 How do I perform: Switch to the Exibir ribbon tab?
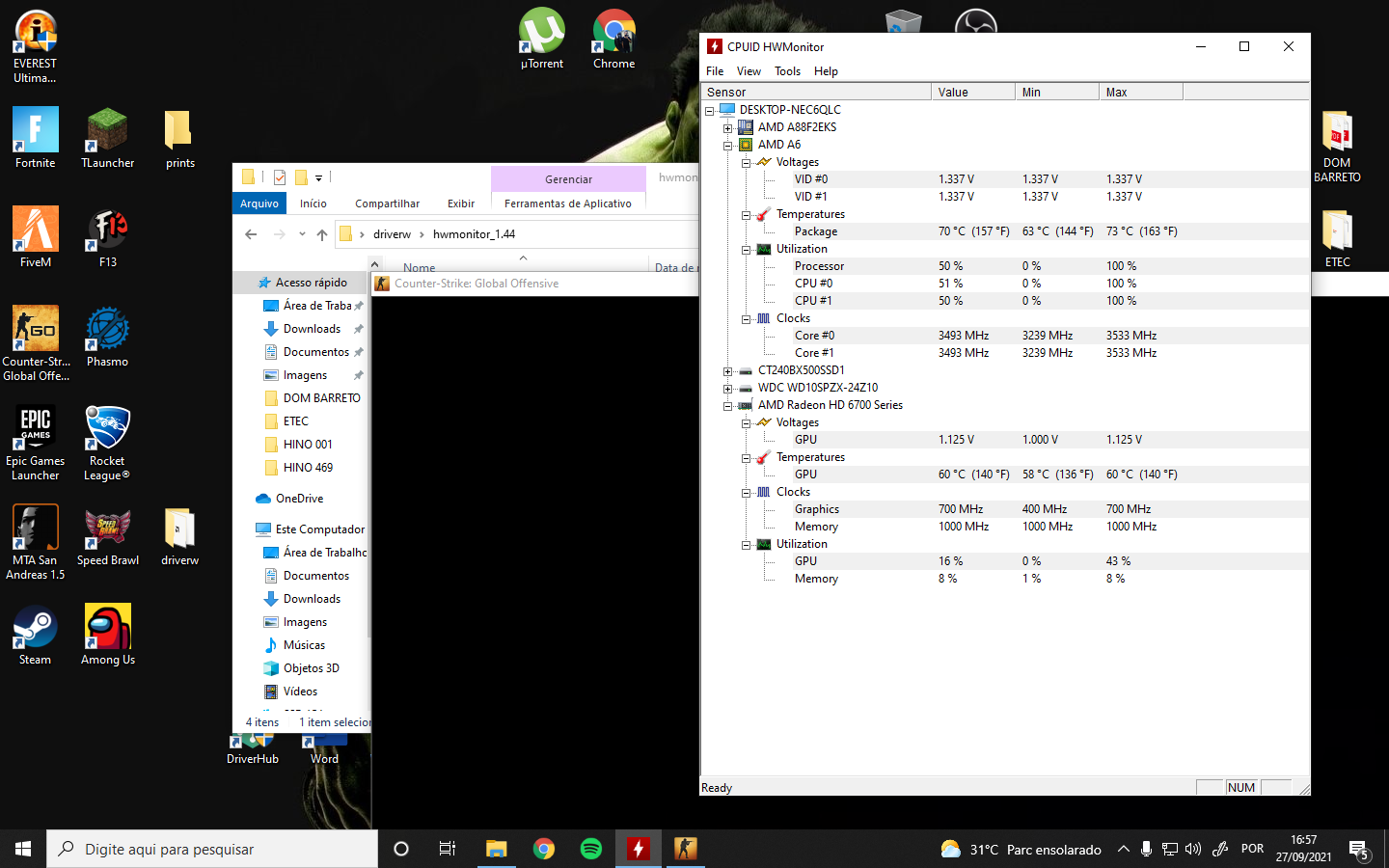(x=461, y=203)
